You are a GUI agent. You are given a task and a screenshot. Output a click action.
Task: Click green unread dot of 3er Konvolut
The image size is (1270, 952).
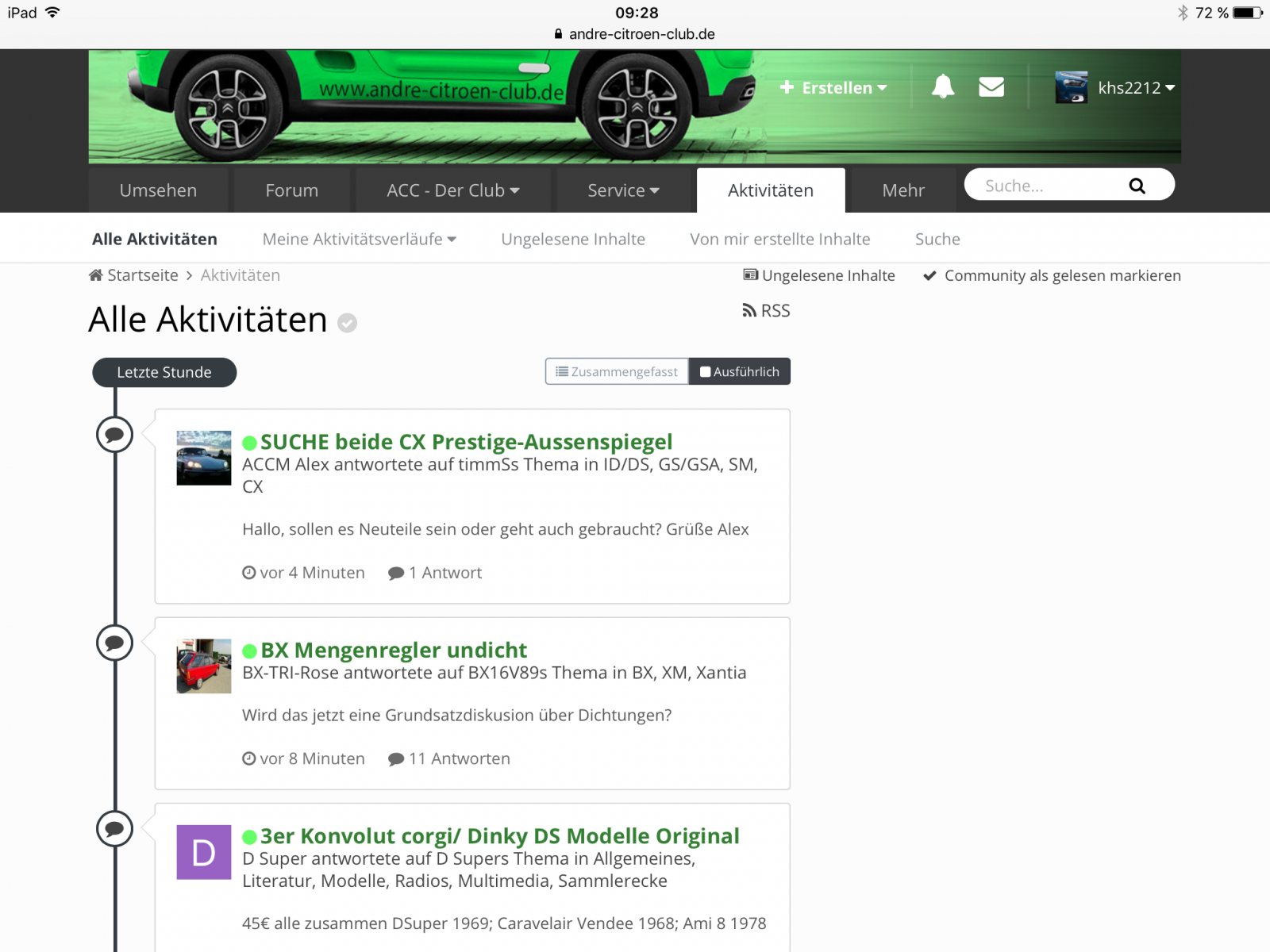(249, 837)
